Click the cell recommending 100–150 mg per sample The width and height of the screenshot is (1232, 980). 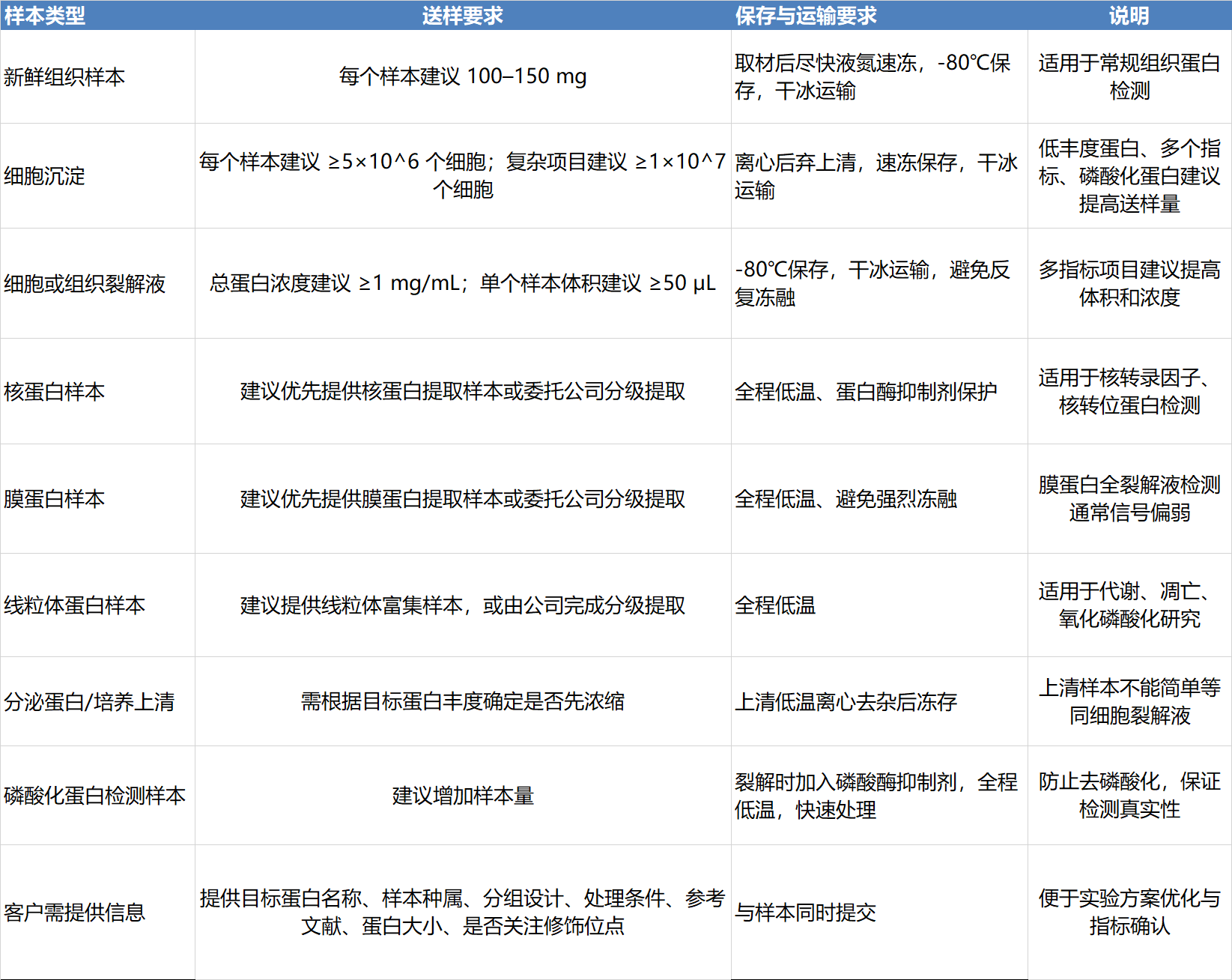click(462, 76)
